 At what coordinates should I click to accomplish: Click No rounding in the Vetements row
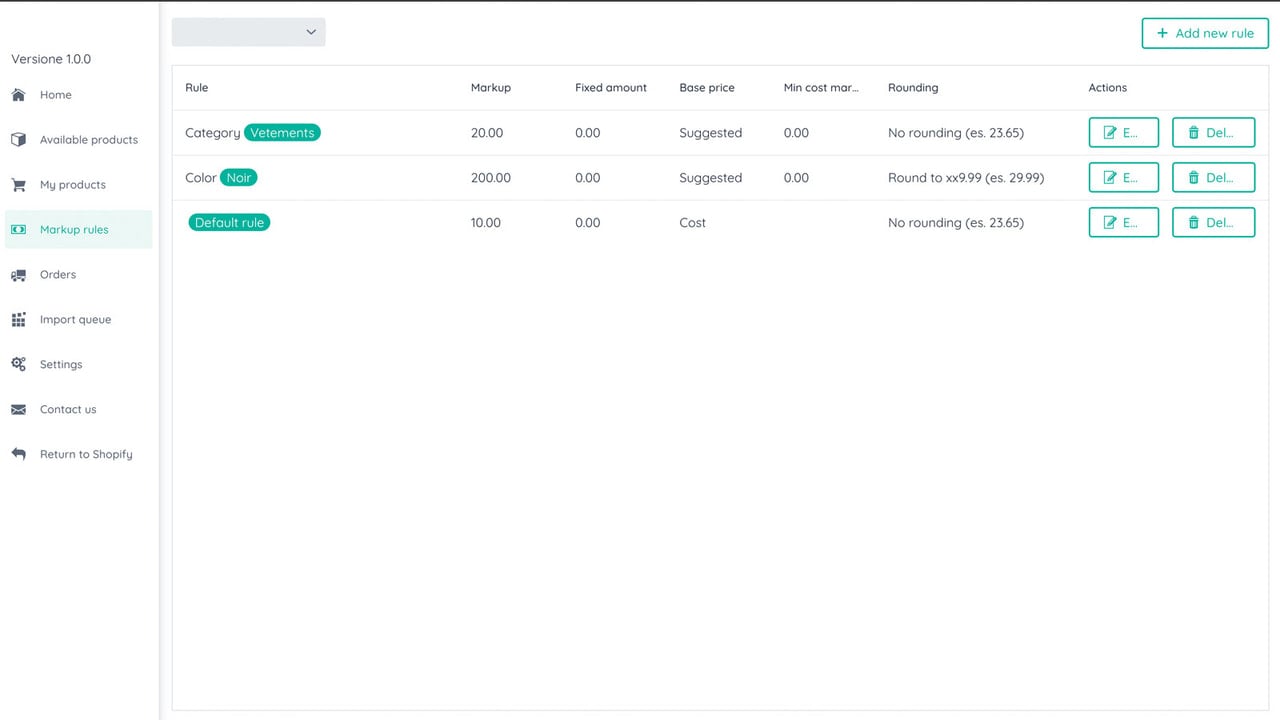point(956,133)
